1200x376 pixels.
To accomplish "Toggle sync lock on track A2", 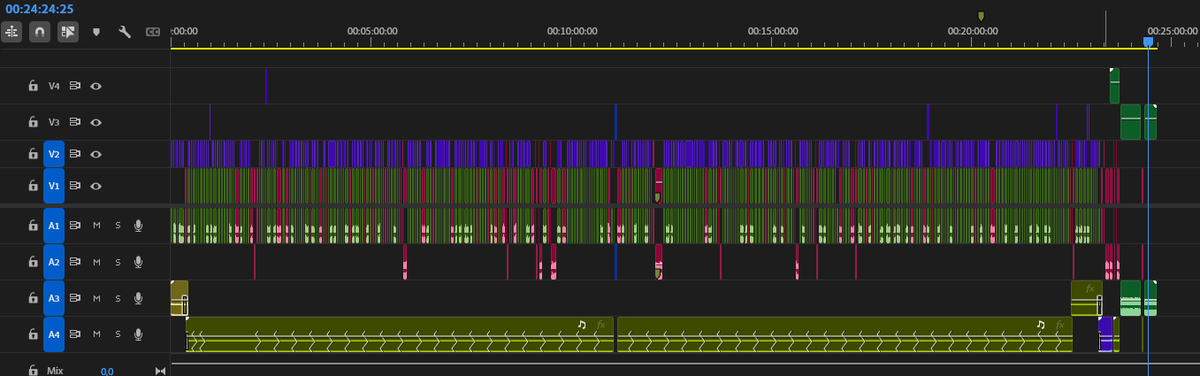I will [x=76, y=262].
